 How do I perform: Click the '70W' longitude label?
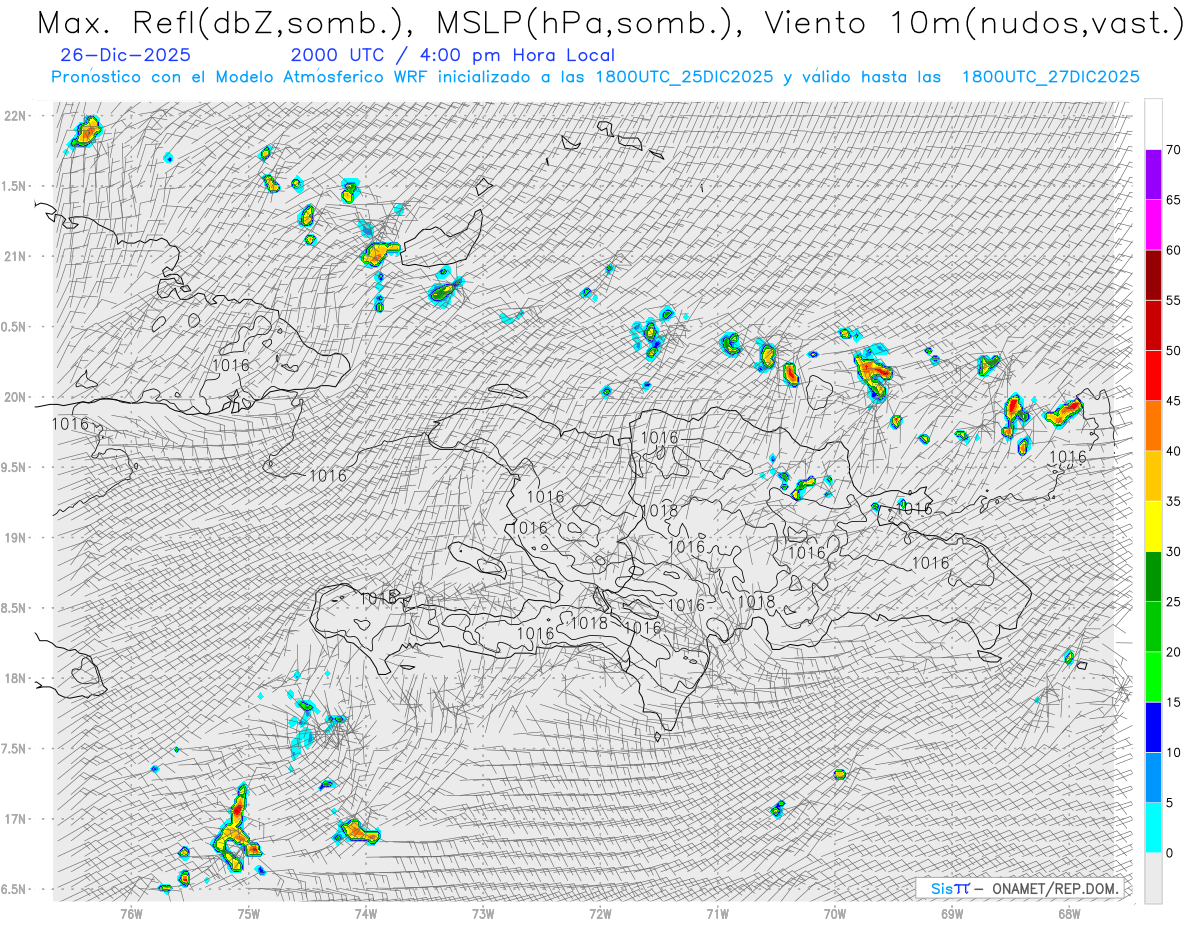click(835, 913)
